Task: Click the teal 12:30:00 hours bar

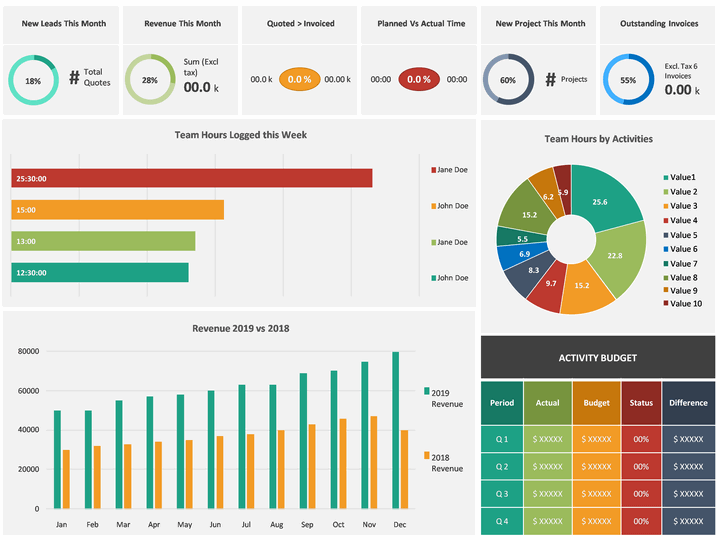Action: tap(100, 272)
